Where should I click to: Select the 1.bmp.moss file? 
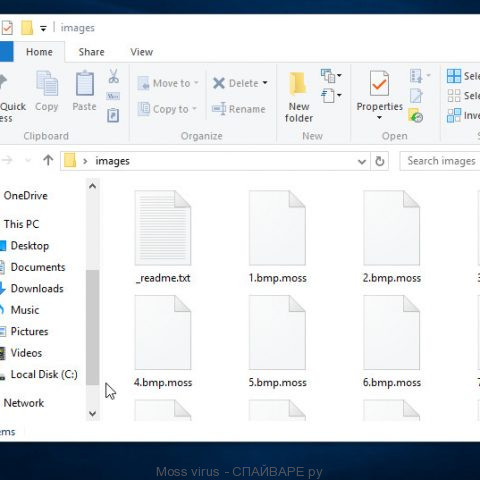277,237
